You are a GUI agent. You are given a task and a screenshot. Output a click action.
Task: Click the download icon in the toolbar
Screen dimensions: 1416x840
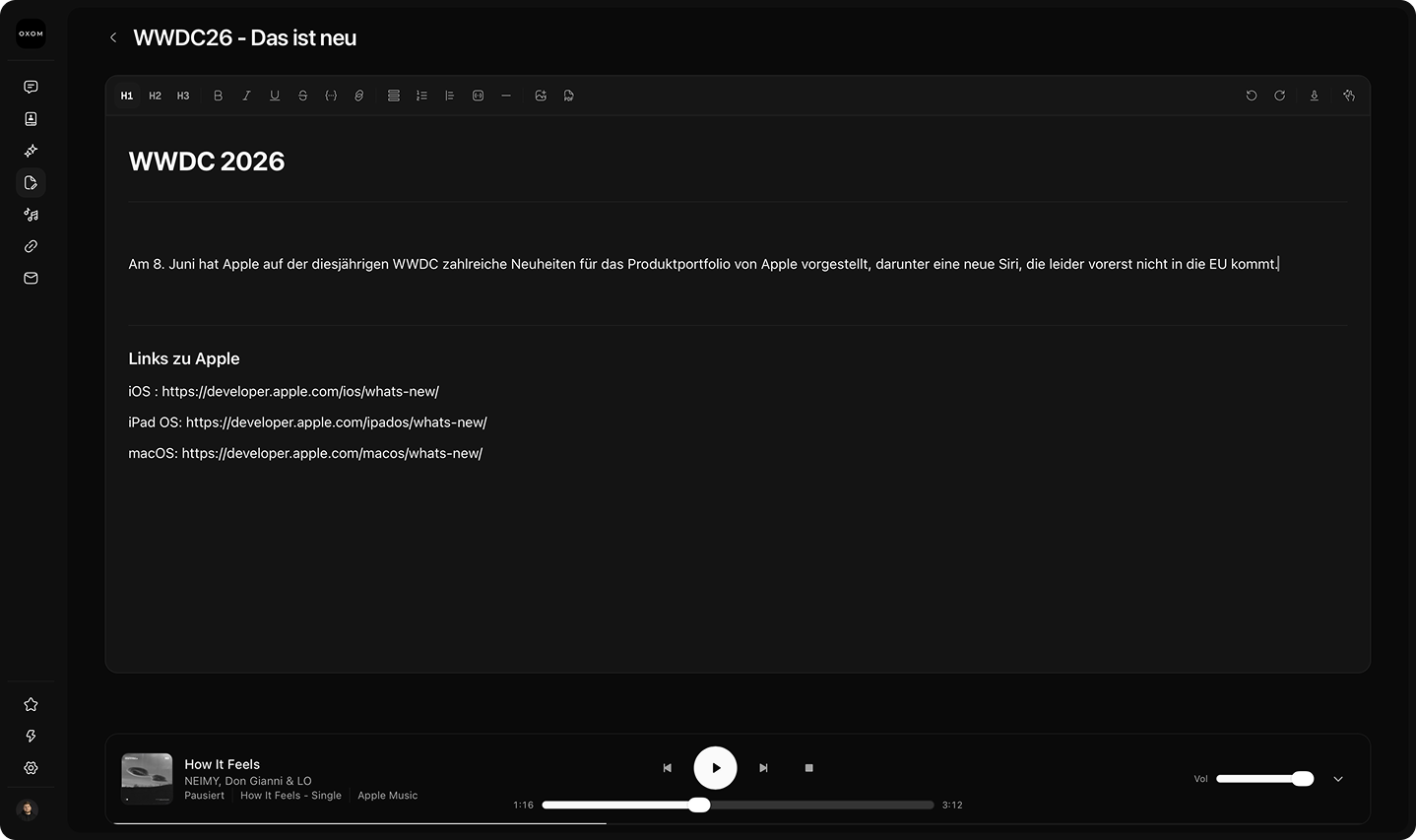click(1314, 96)
